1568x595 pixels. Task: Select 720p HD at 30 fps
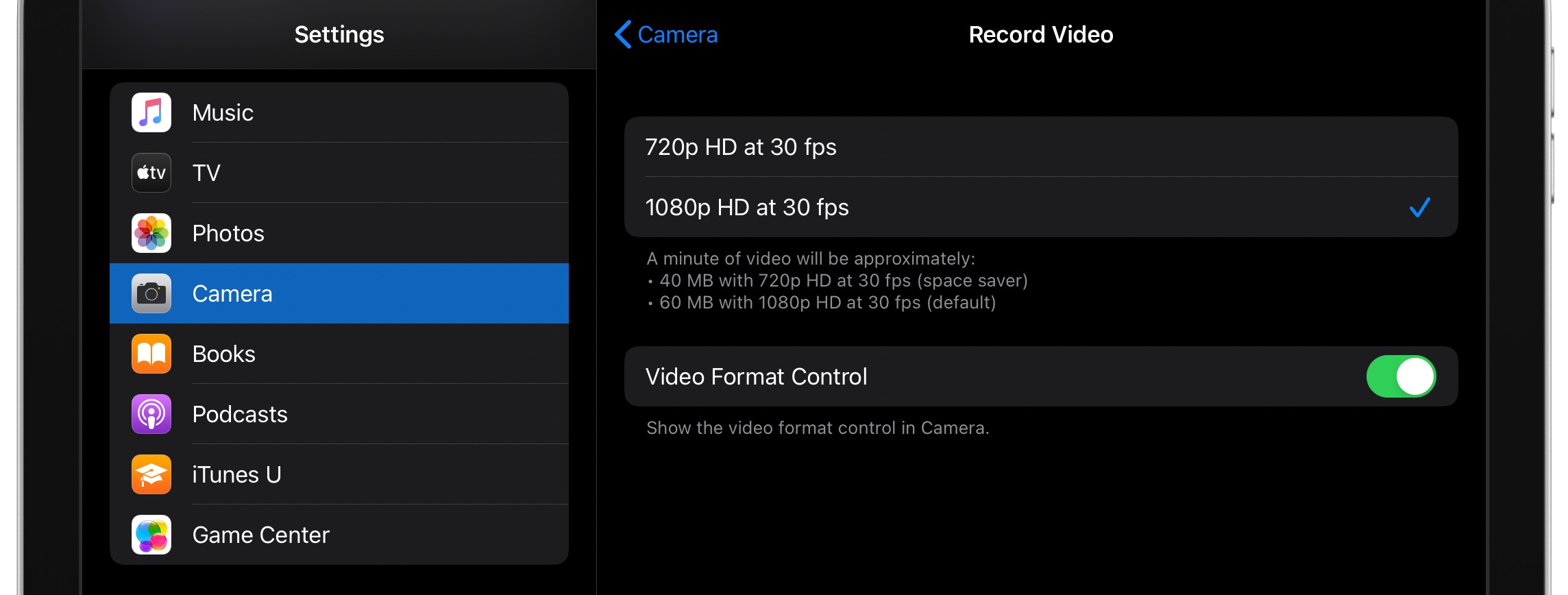1041,147
